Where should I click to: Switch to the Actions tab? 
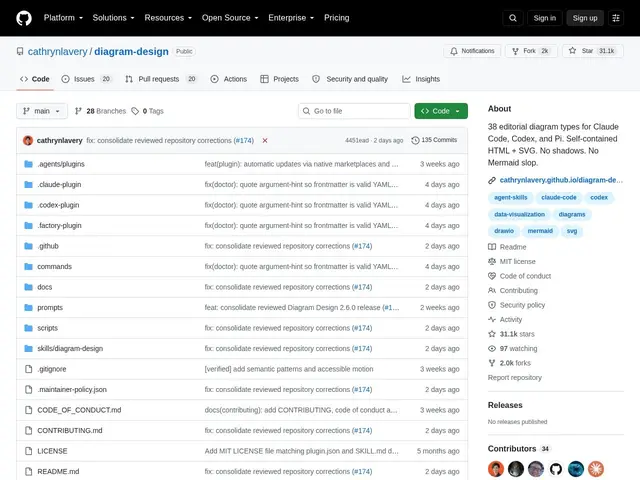pos(229,79)
